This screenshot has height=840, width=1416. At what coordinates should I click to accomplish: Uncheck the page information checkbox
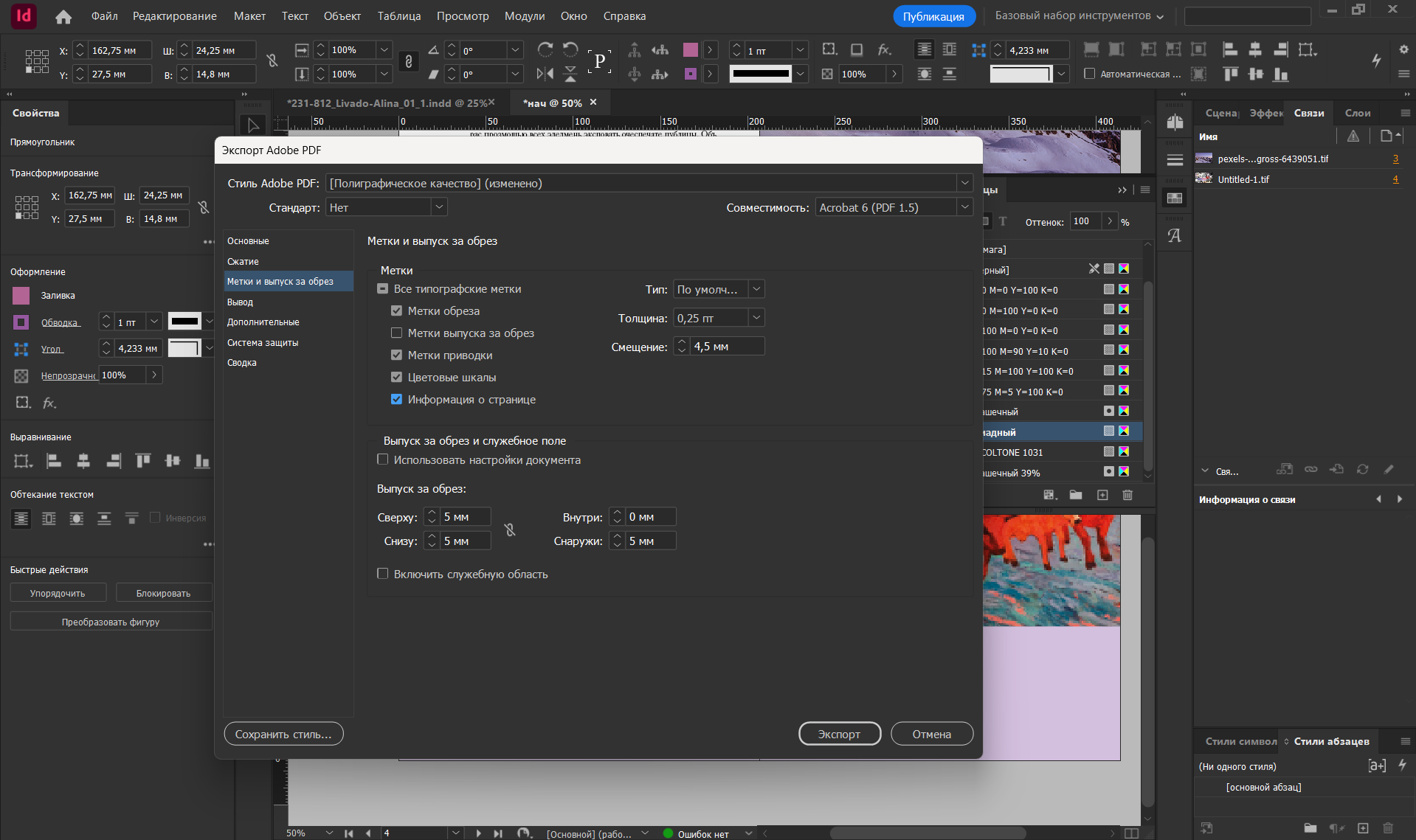click(396, 400)
